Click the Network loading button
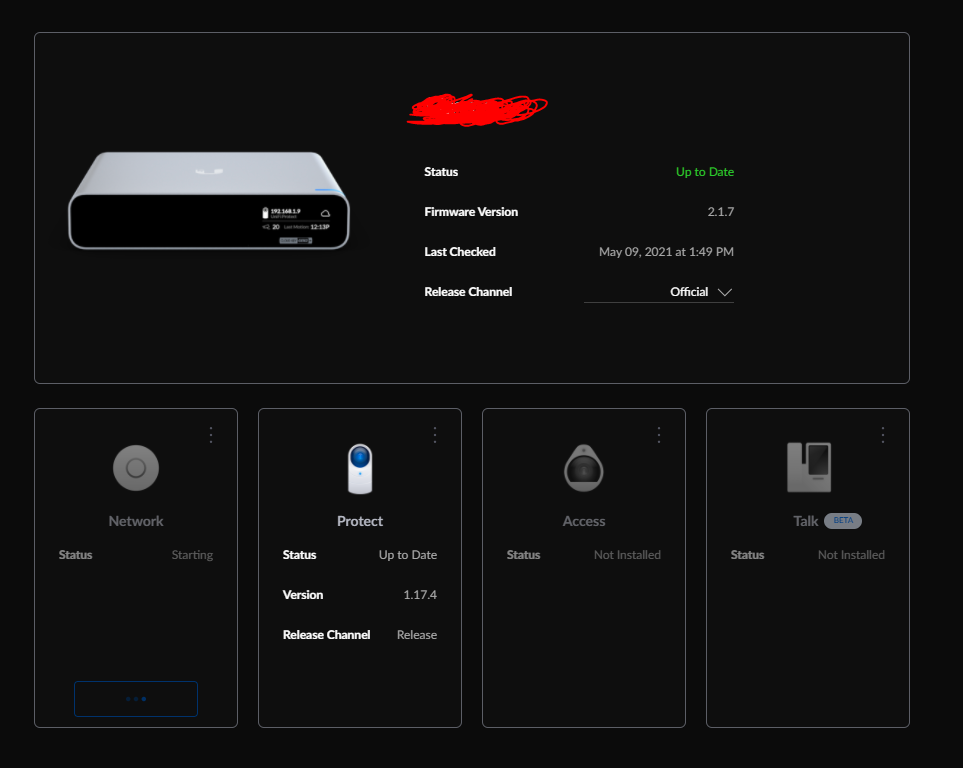 coord(136,699)
